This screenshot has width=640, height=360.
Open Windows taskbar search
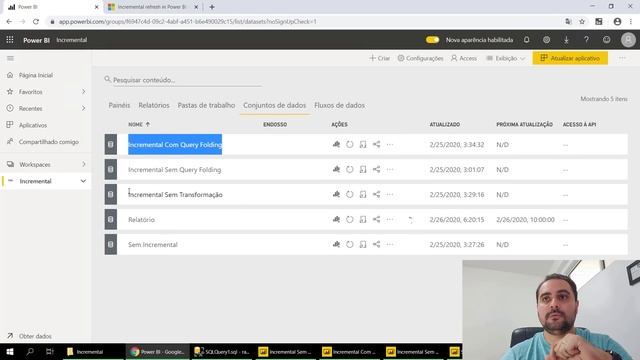tap(30, 351)
